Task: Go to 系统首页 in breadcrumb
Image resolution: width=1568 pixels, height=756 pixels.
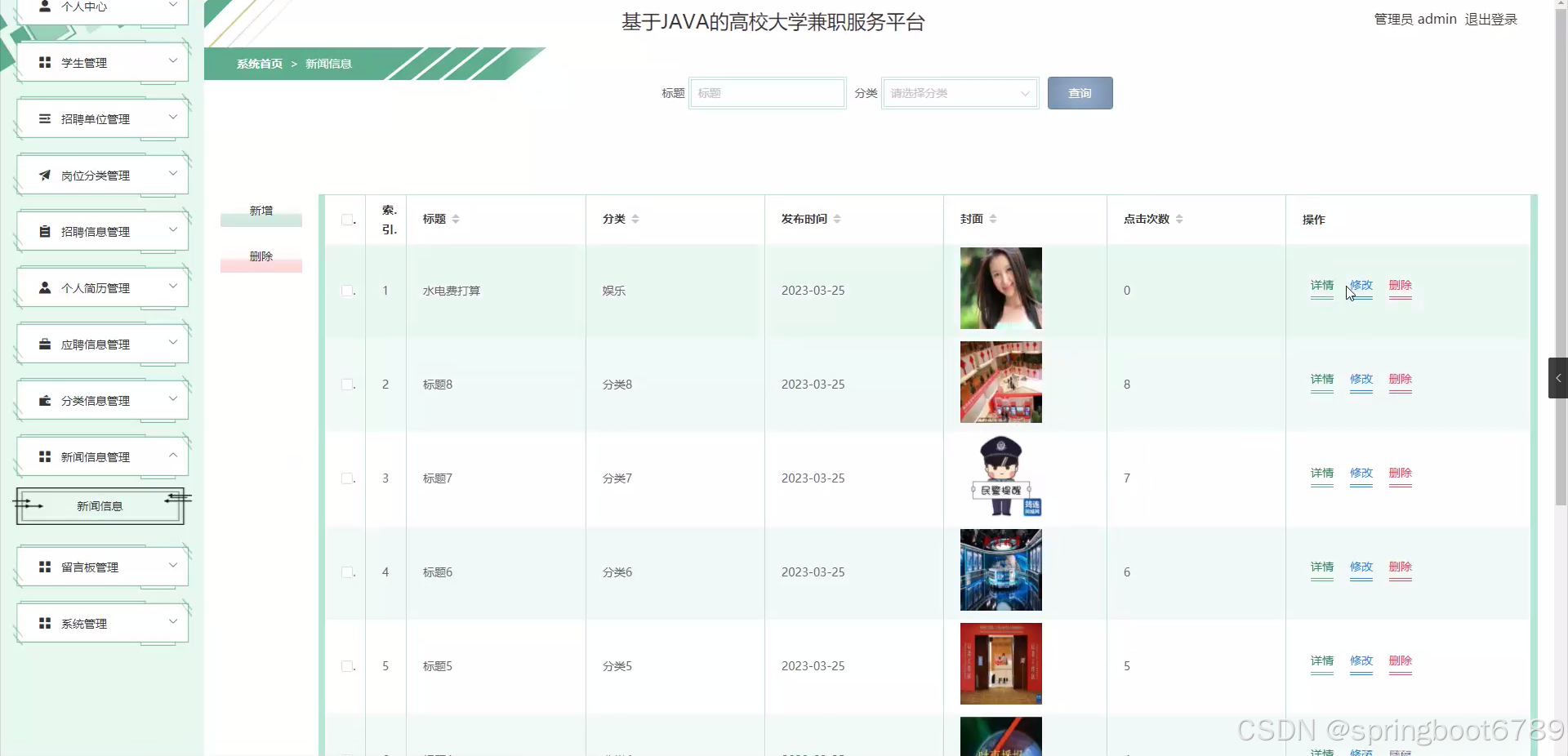Action: coord(260,64)
